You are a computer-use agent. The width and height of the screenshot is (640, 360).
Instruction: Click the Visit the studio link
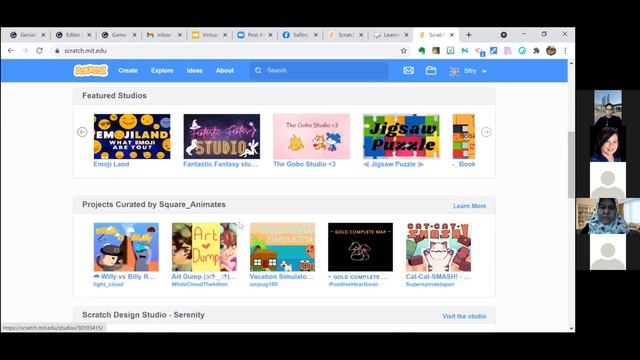464,316
